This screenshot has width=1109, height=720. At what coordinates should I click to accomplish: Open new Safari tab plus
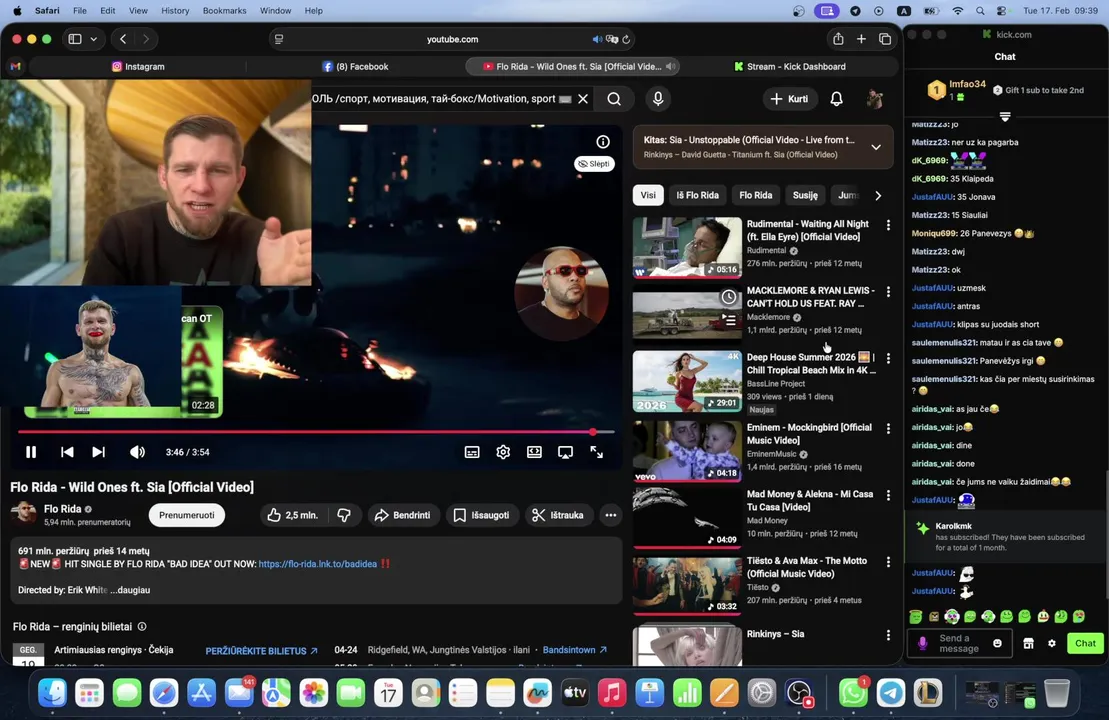click(x=861, y=39)
